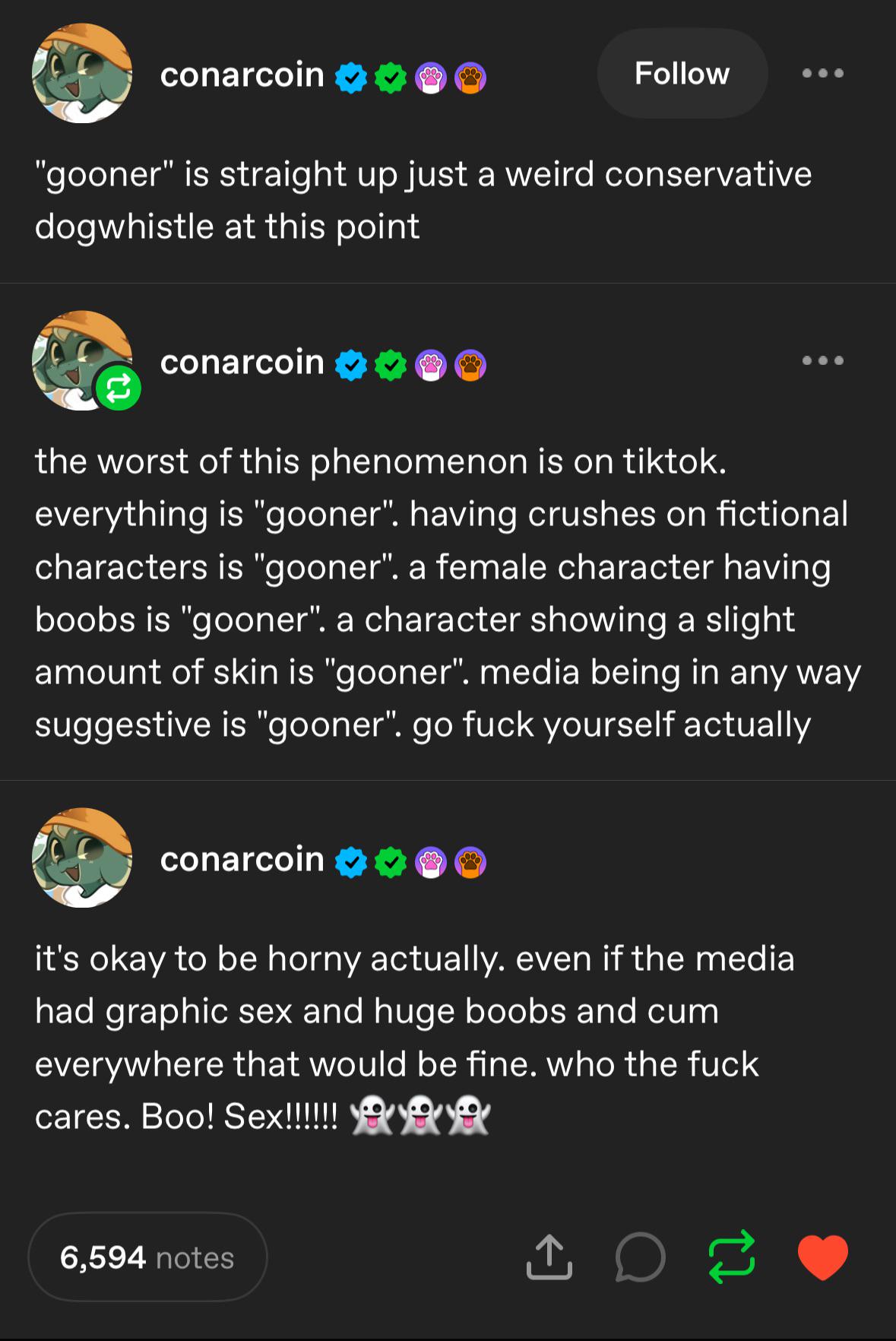Image resolution: width=896 pixels, height=1341 pixels.
Task: Open conarcoin's avatar in the first post
Action: 82,74
